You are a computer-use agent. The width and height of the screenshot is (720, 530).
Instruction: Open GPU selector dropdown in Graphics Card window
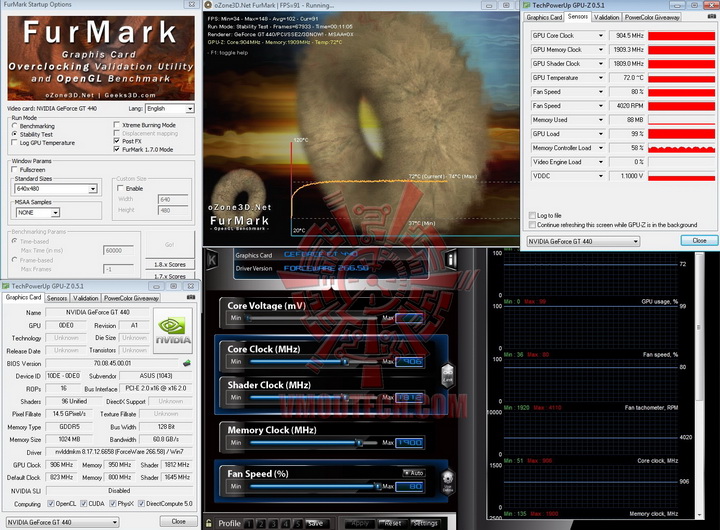pos(62,522)
